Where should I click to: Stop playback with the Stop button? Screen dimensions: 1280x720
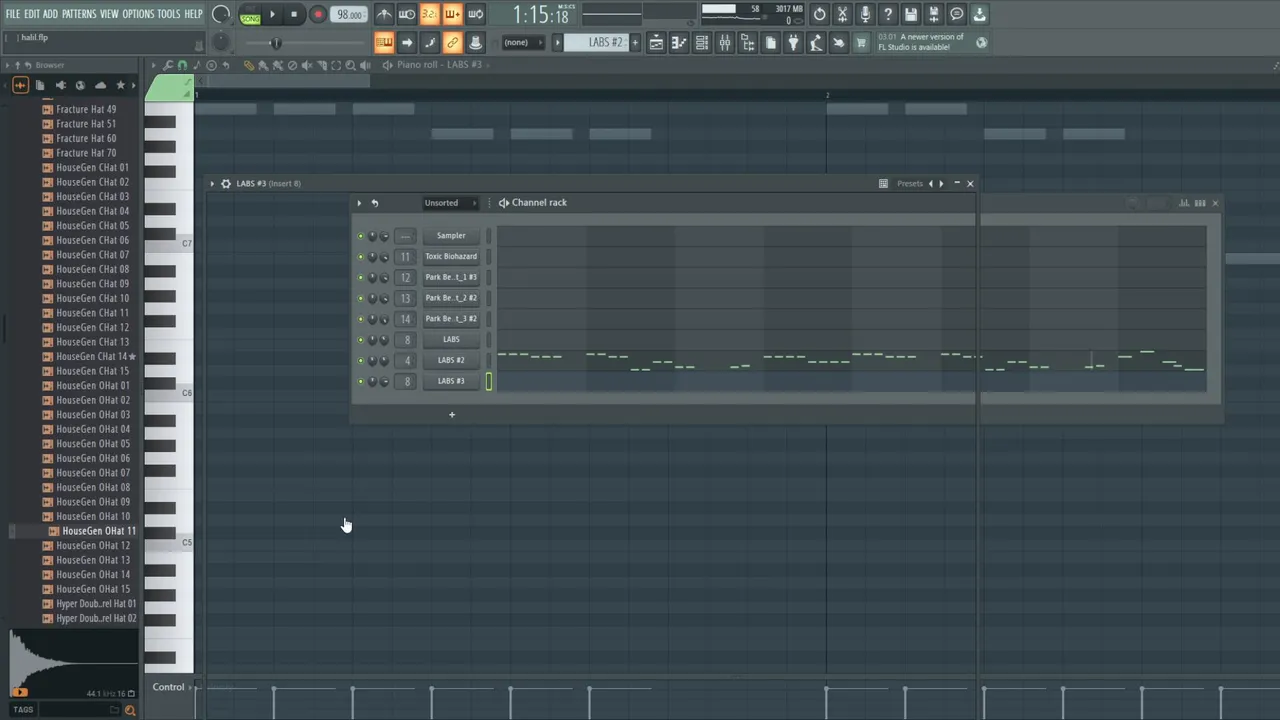(294, 14)
